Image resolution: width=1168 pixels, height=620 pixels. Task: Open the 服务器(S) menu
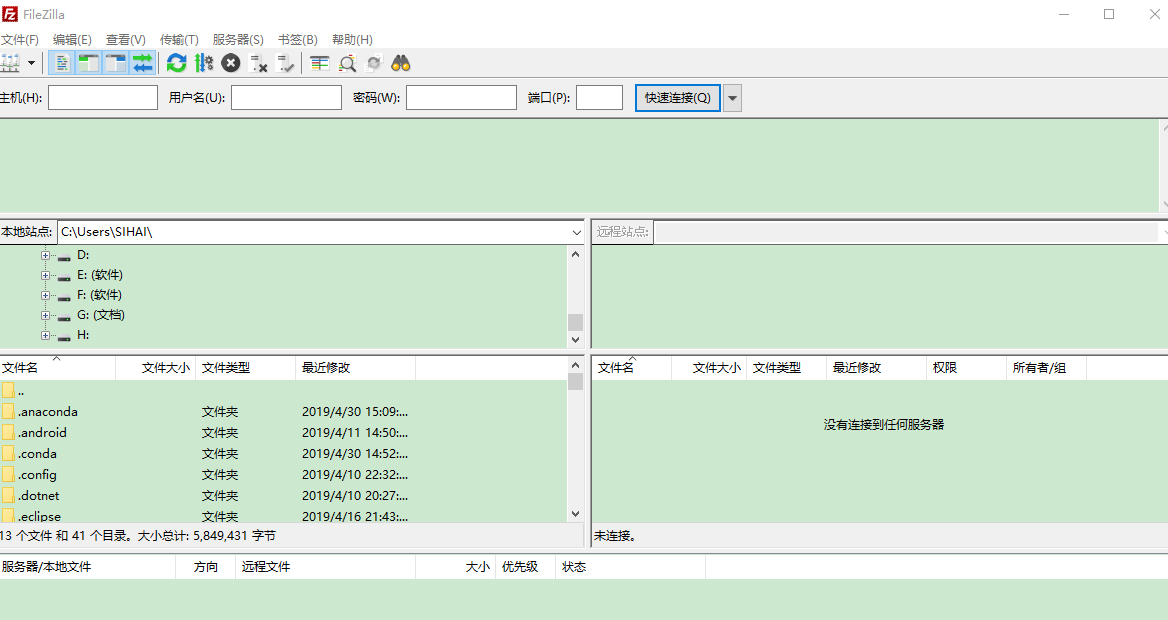pyautogui.click(x=238, y=39)
